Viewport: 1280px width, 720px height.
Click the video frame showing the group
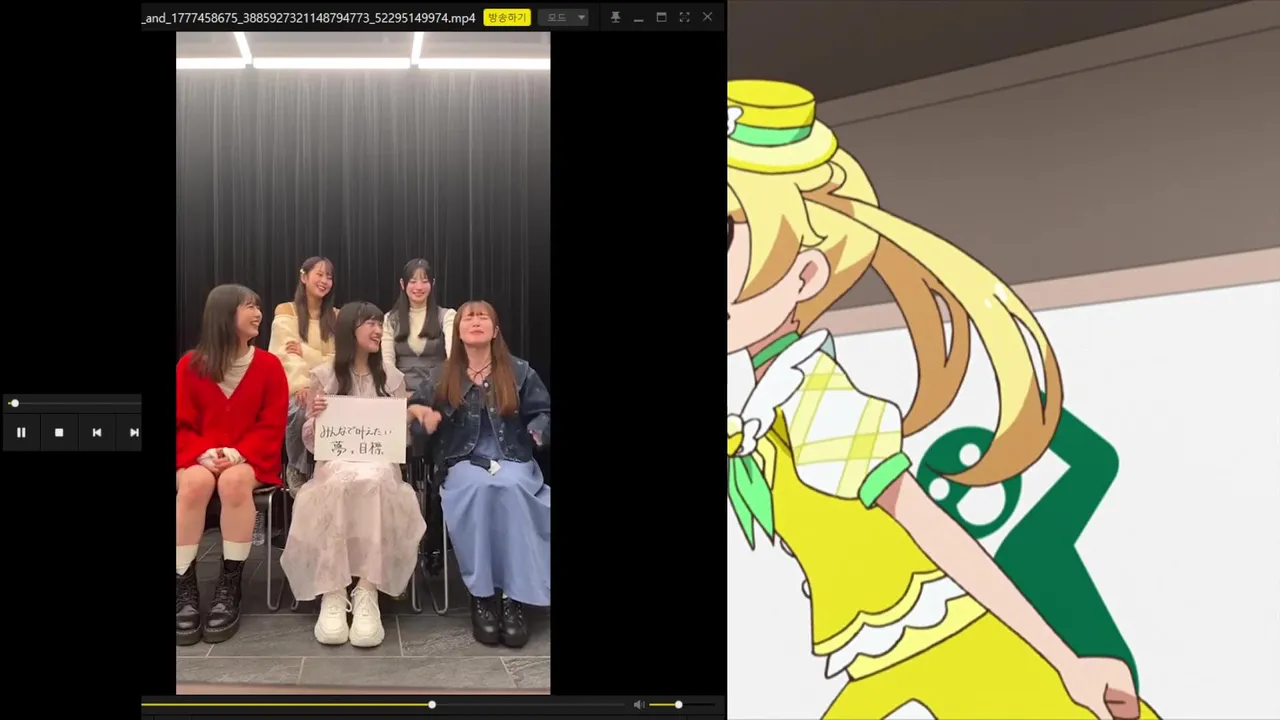point(363,363)
